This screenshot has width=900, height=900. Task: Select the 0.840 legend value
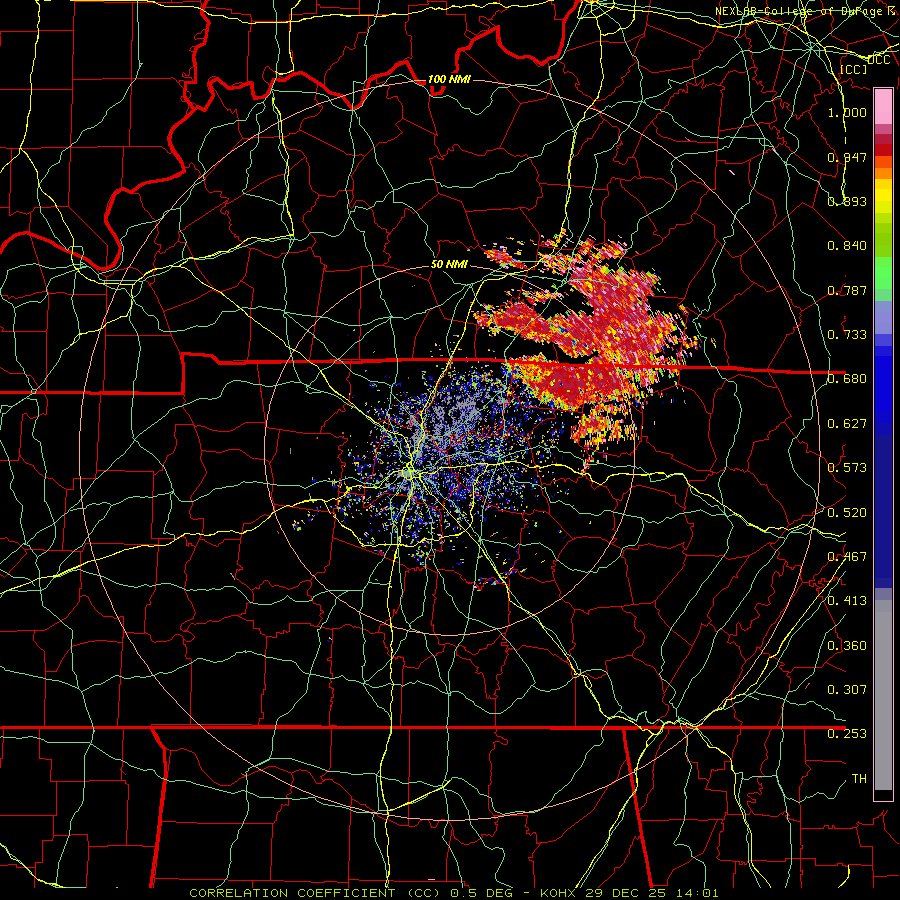847,245
